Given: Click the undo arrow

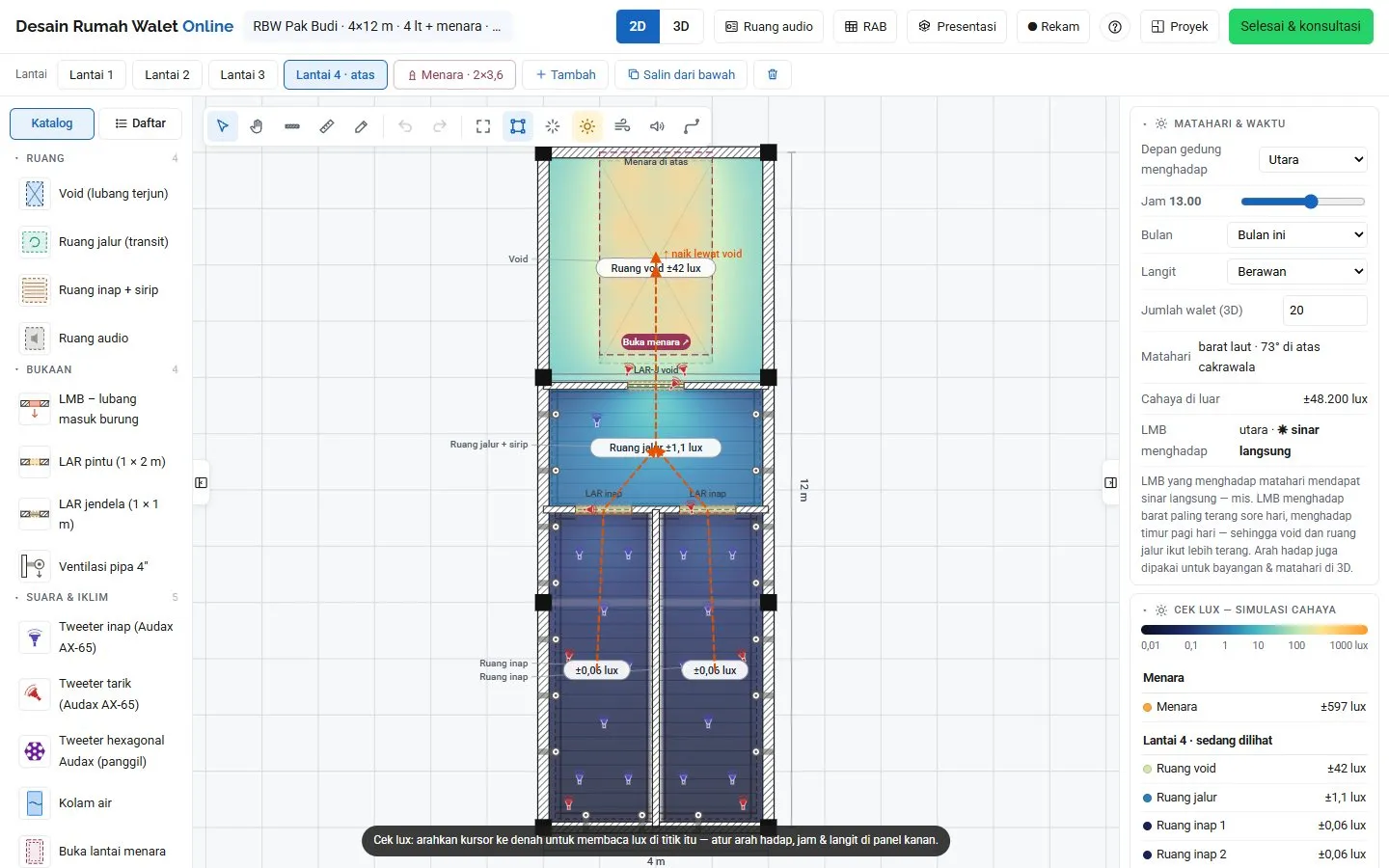Looking at the screenshot, I should (405, 126).
